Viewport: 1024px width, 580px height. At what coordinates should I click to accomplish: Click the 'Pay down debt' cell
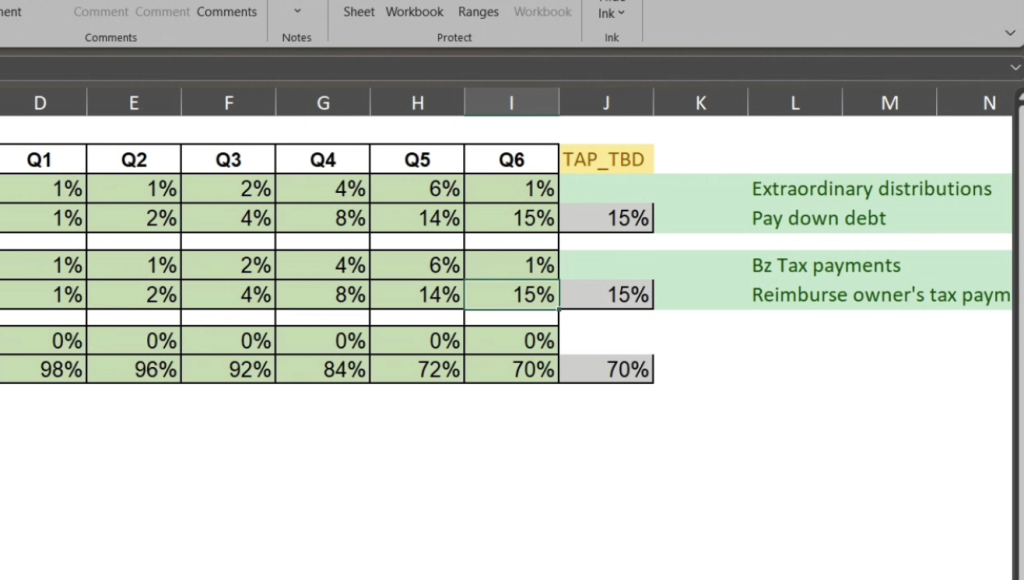point(818,218)
